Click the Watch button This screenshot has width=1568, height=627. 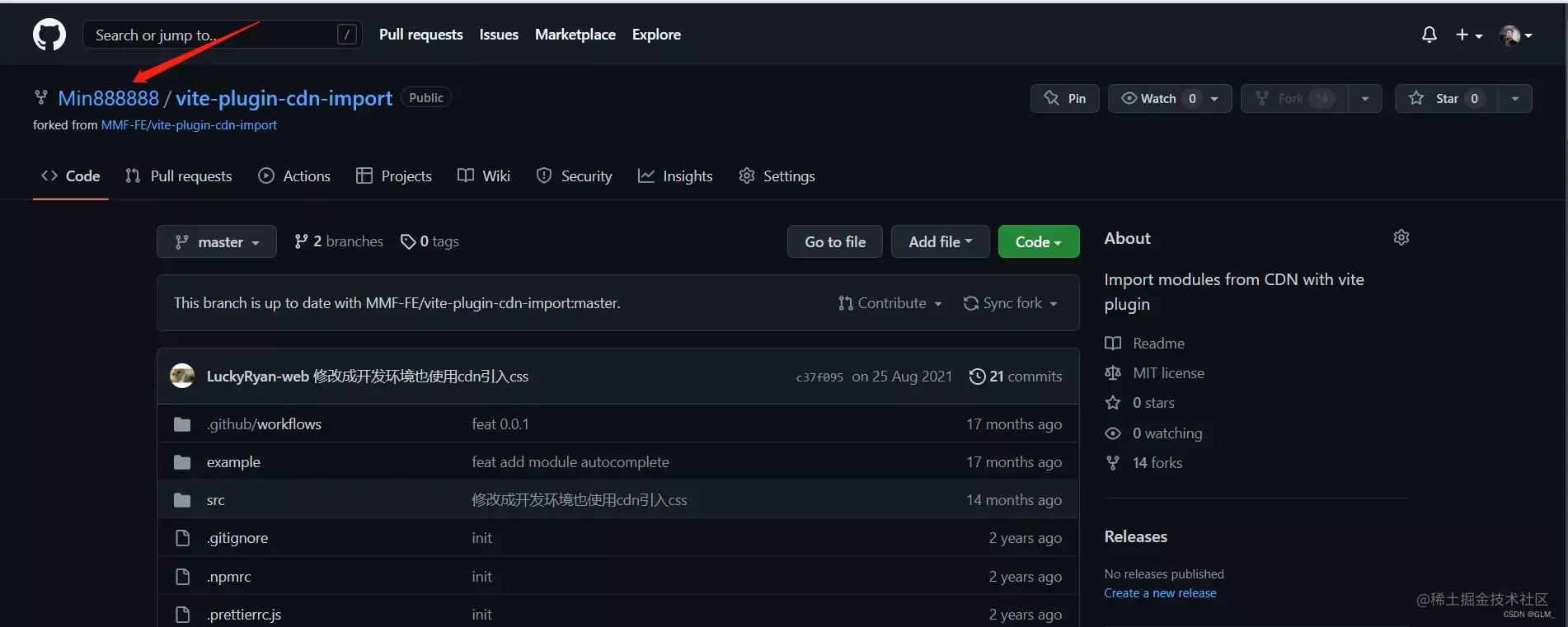[1170, 98]
